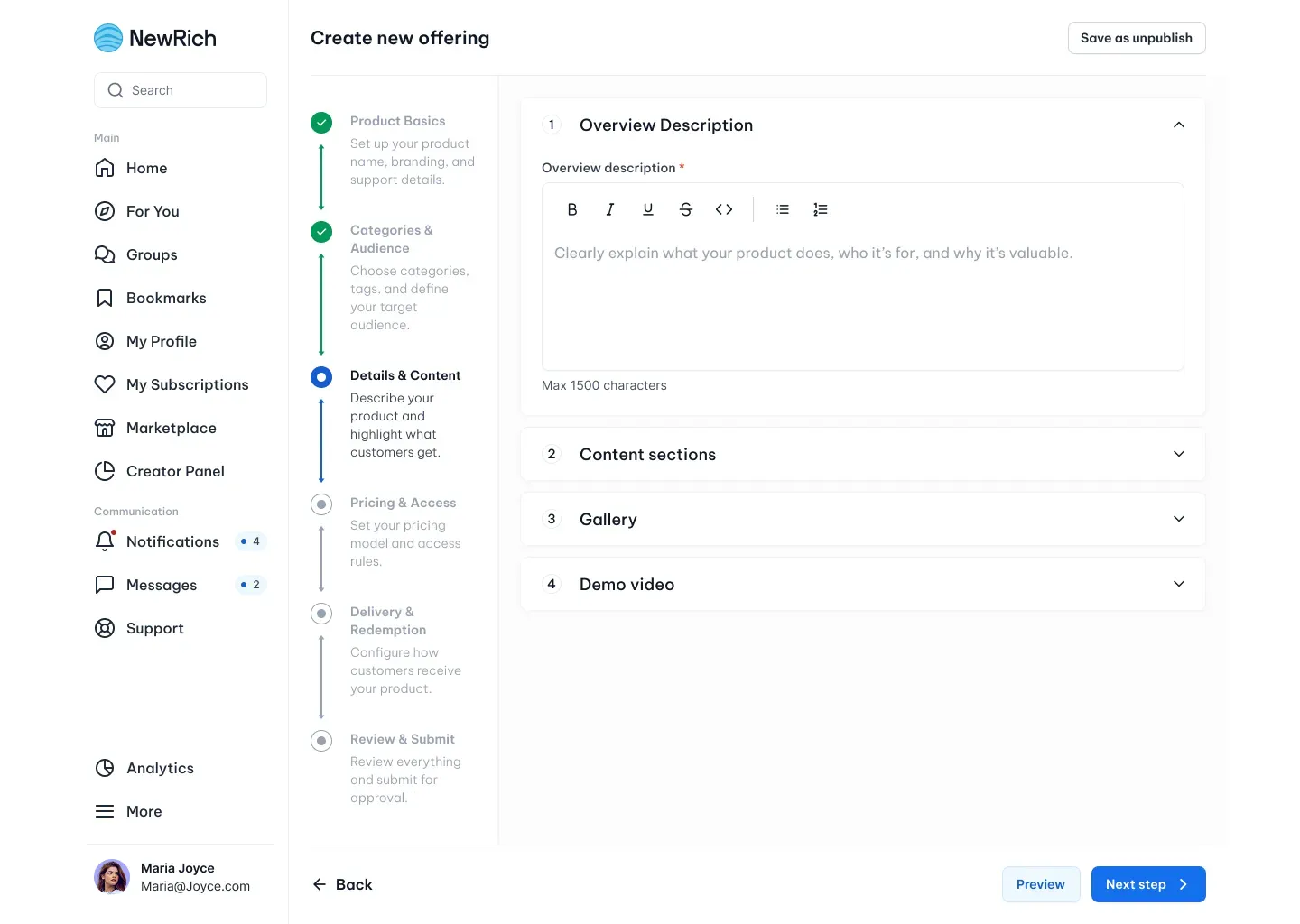This screenshot has height=924, width=1300.
Task: Toggle underline formatting in editor
Action: [648, 209]
